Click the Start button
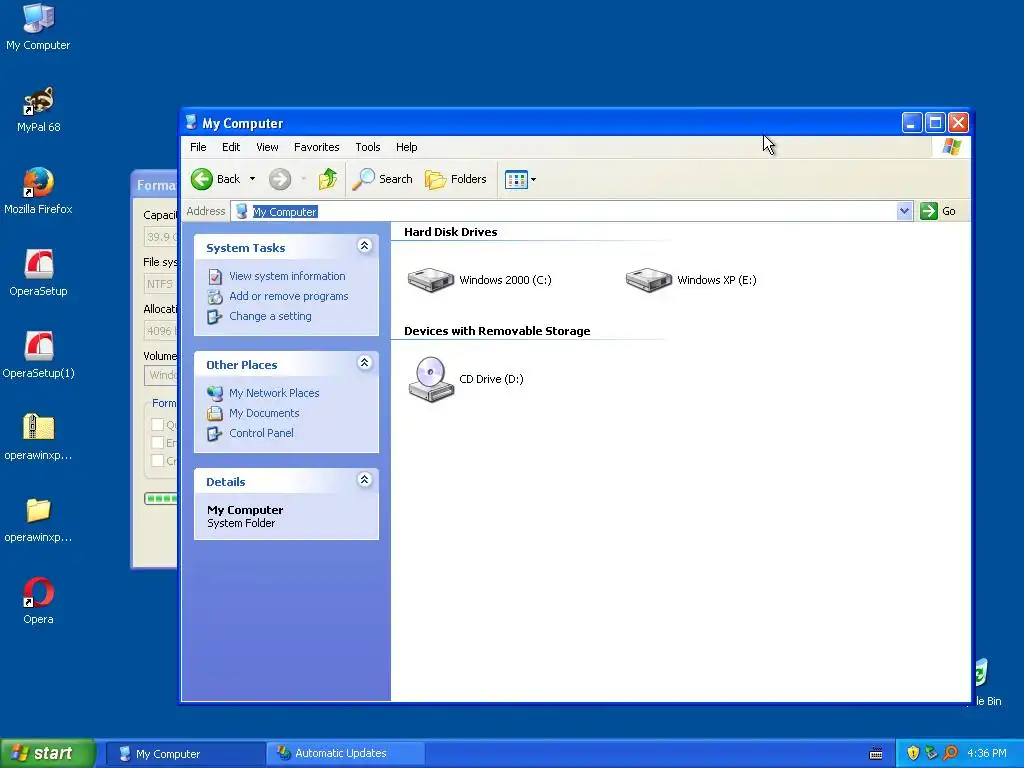This screenshot has height=768, width=1024. (x=47, y=754)
